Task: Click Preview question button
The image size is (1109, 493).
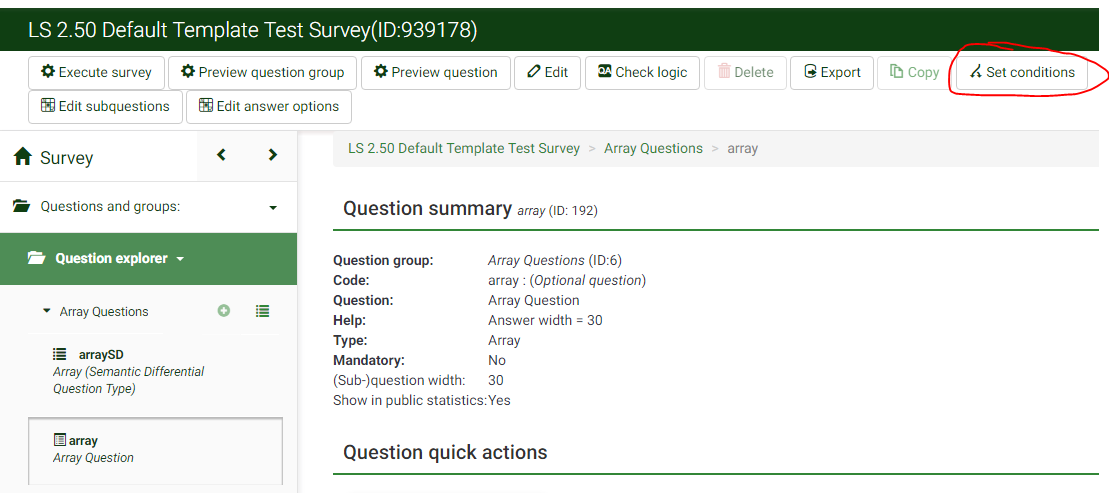Action: coord(435,72)
